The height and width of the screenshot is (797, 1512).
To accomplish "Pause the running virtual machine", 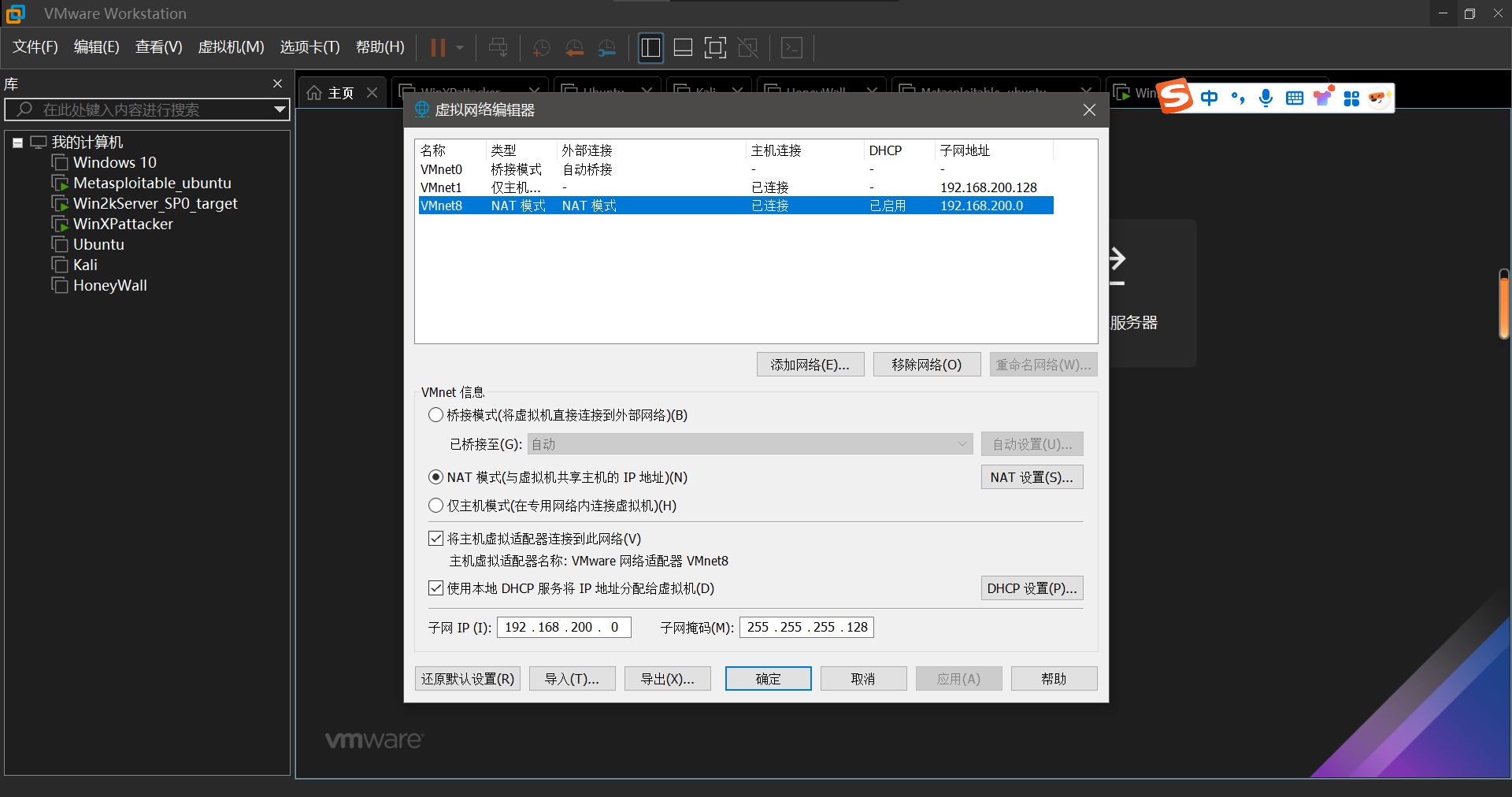I will pyautogui.click(x=439, y=47).
